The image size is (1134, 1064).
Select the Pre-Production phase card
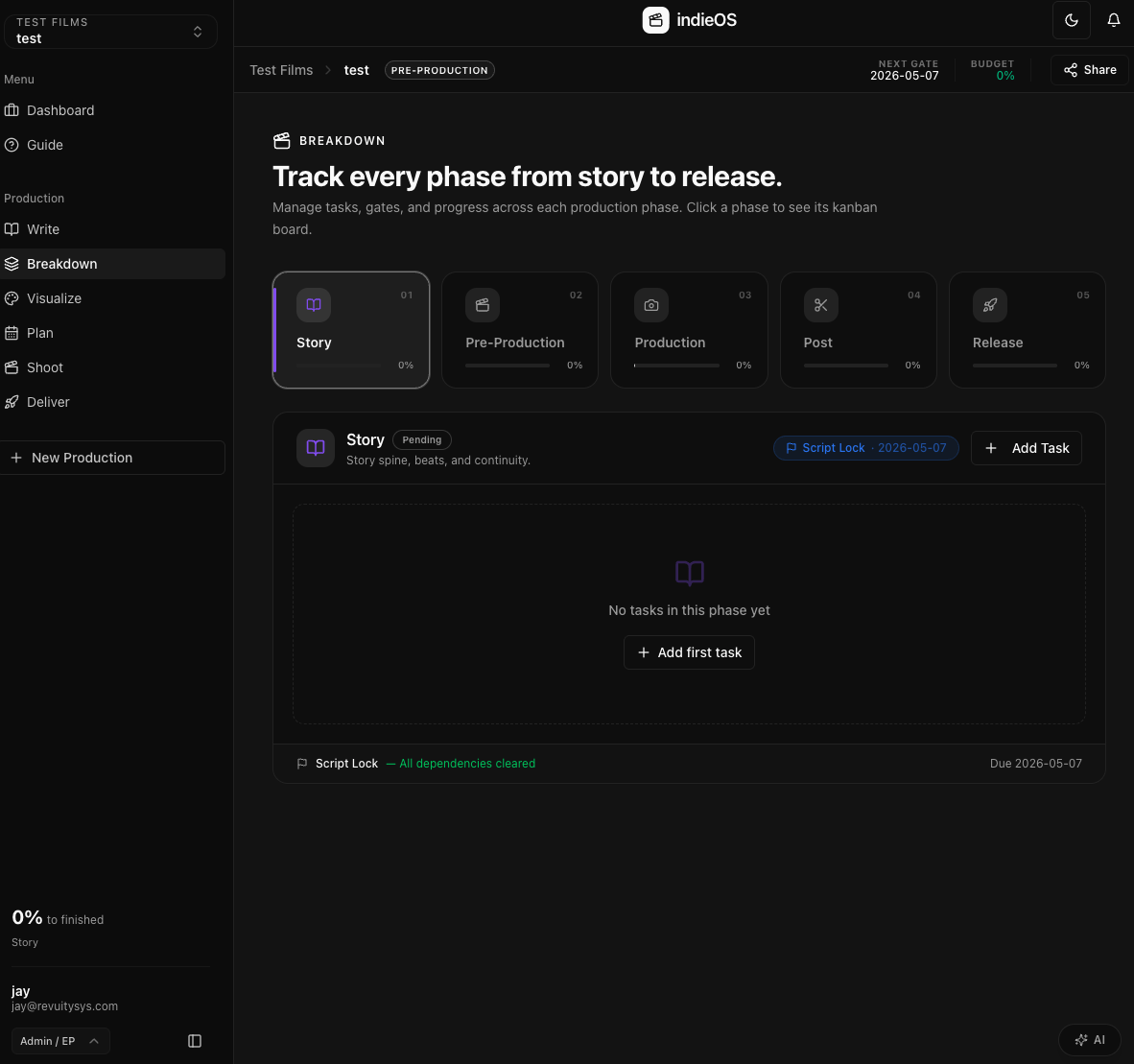[520, 330]
